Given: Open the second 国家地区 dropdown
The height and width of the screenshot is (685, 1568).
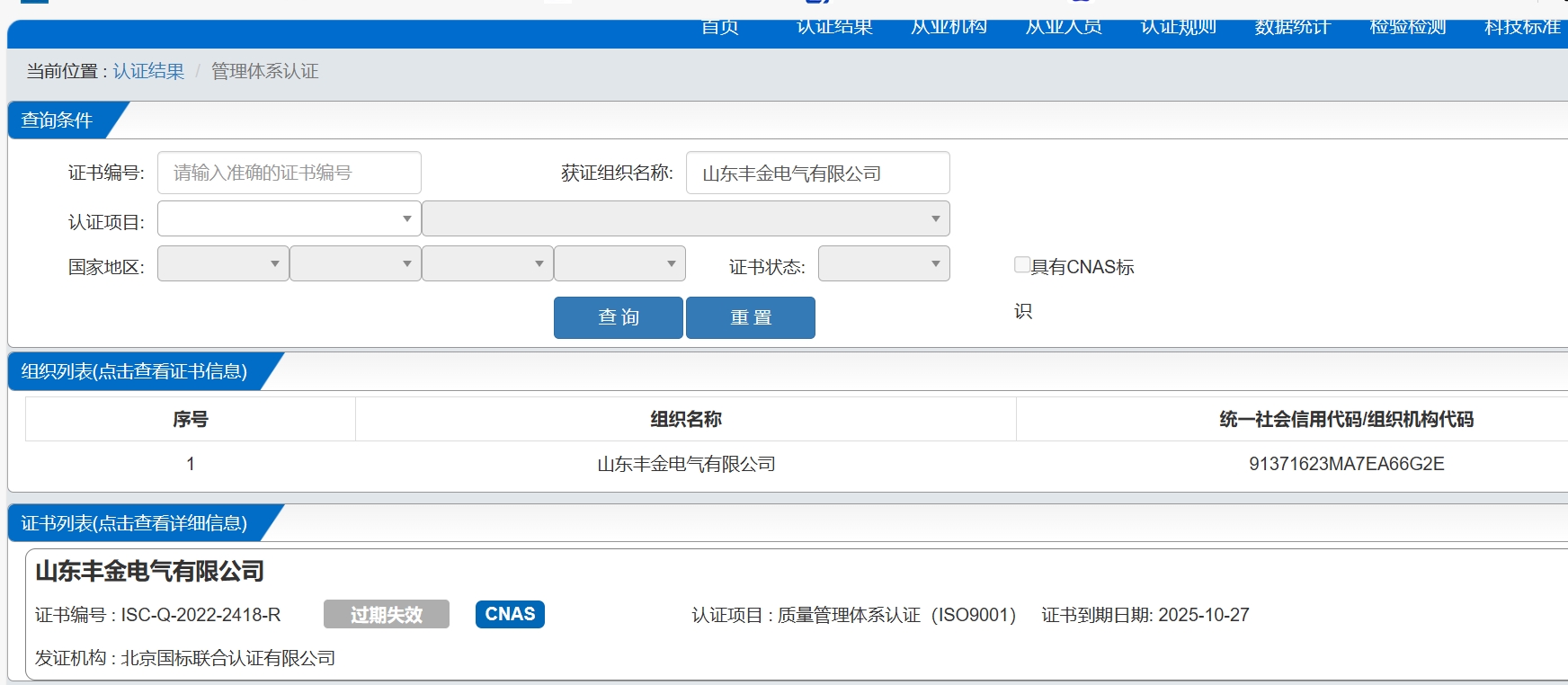Looking at the screenshot, I should (x=355, y=263).
